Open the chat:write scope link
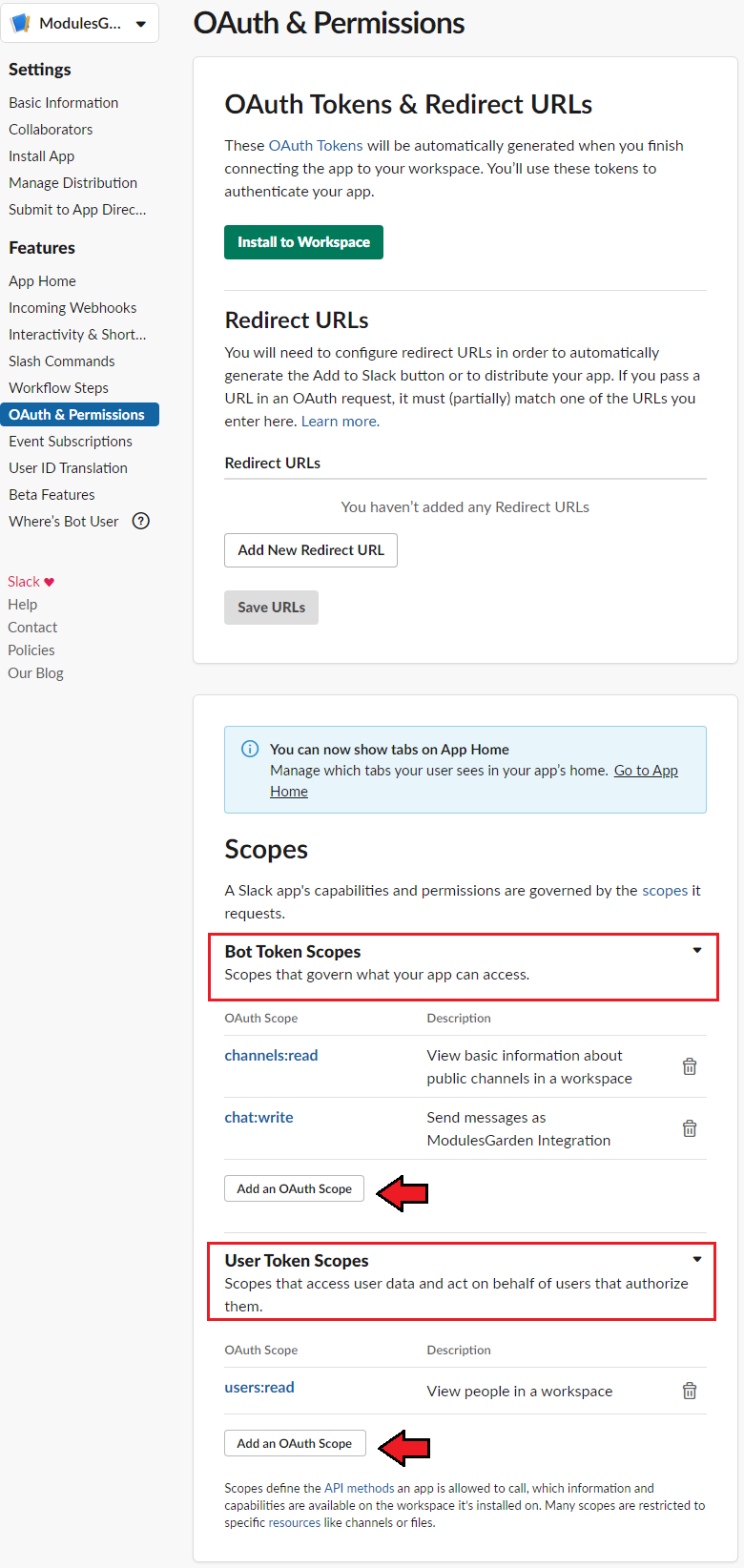Screen dimensions: 744x1568 (x=258, y=1117)
